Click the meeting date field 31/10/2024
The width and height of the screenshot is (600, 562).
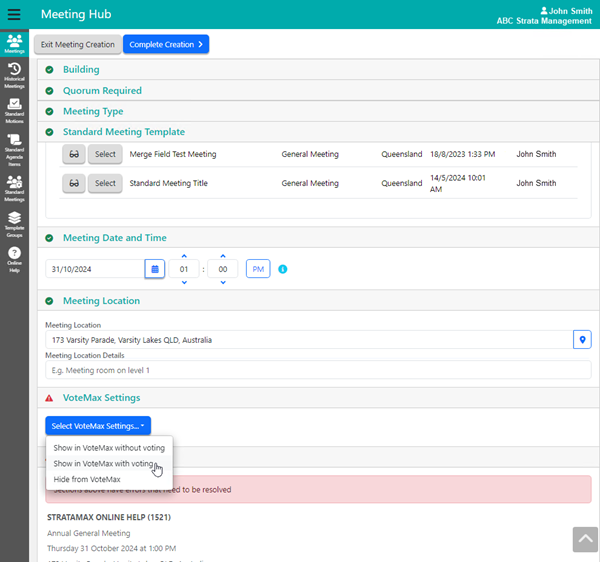point(95,269)
